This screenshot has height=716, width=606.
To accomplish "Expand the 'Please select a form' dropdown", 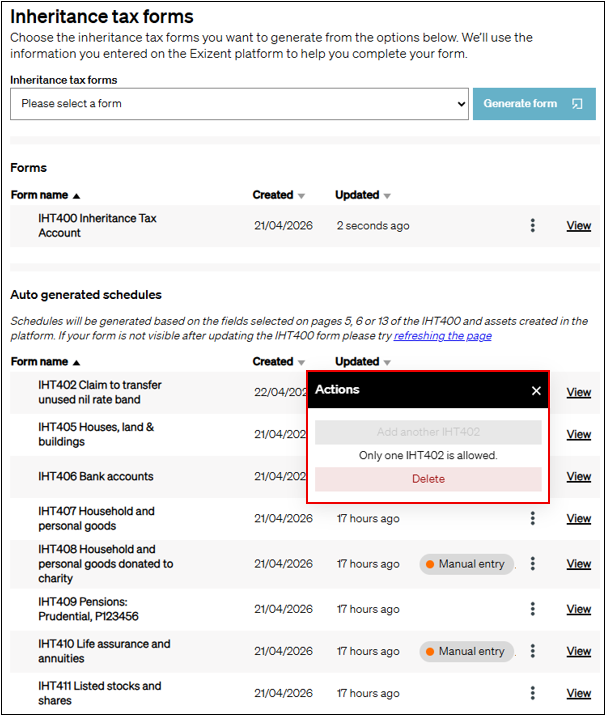I will pyautogui.click(x=239, y=104).
